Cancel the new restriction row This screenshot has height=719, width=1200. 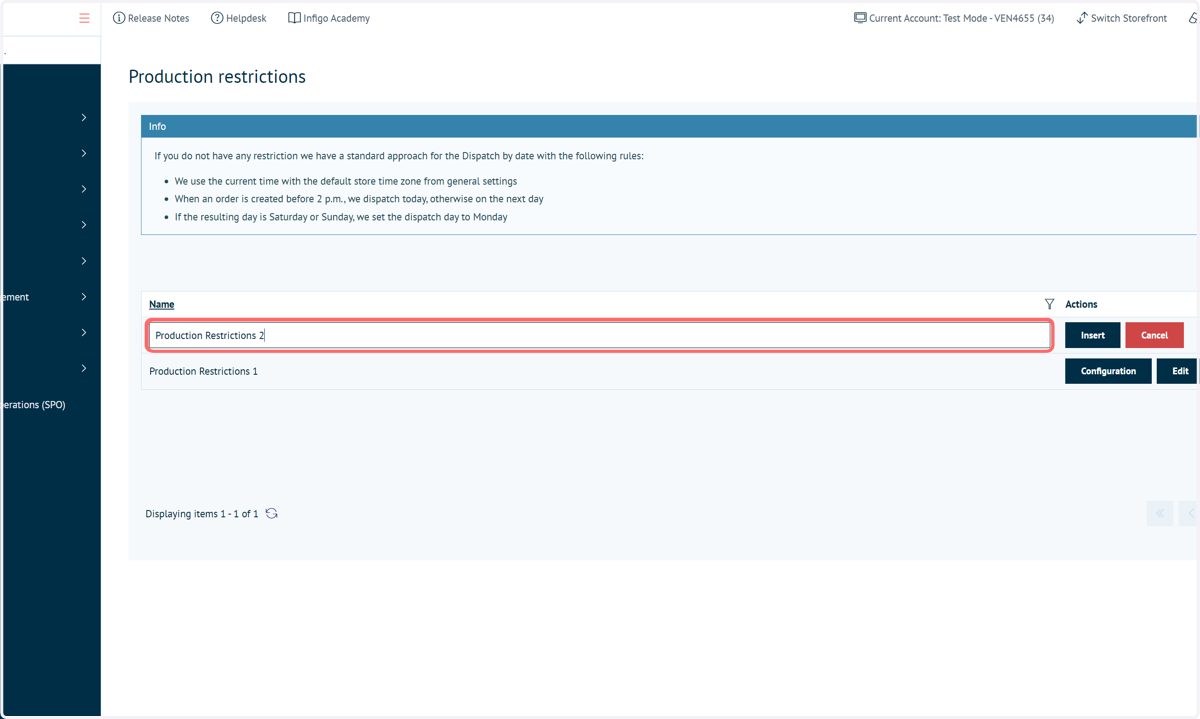1154,335
